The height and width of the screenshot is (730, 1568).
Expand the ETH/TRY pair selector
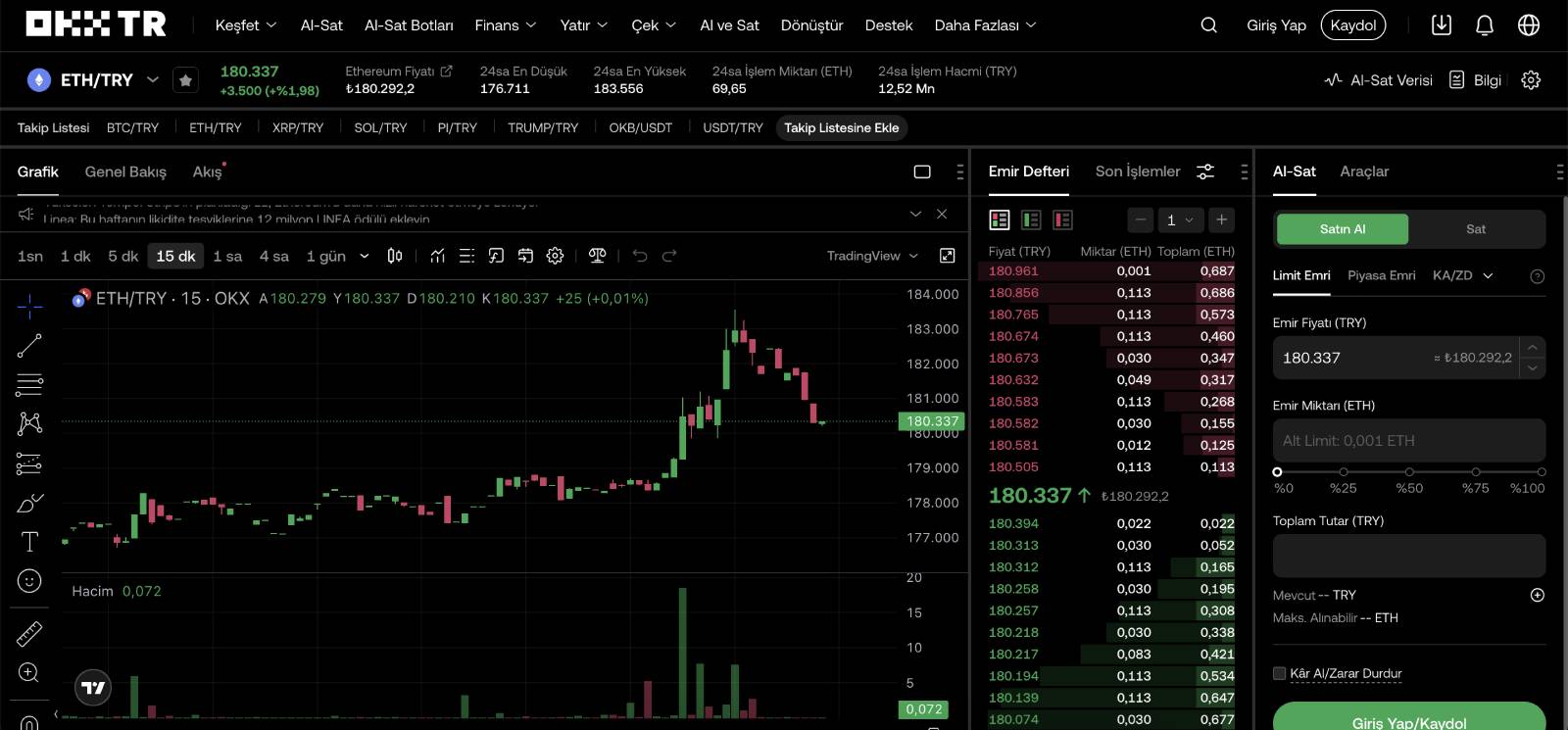point(153,79)
